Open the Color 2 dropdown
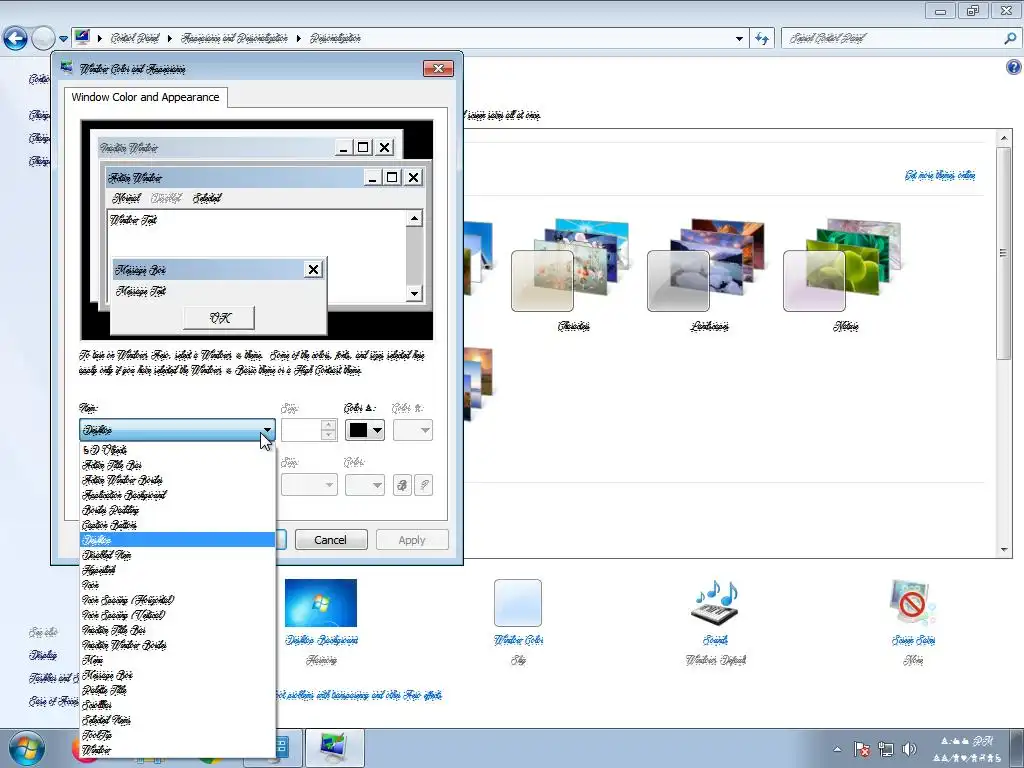1024x768 pixels. coord(413,430)
